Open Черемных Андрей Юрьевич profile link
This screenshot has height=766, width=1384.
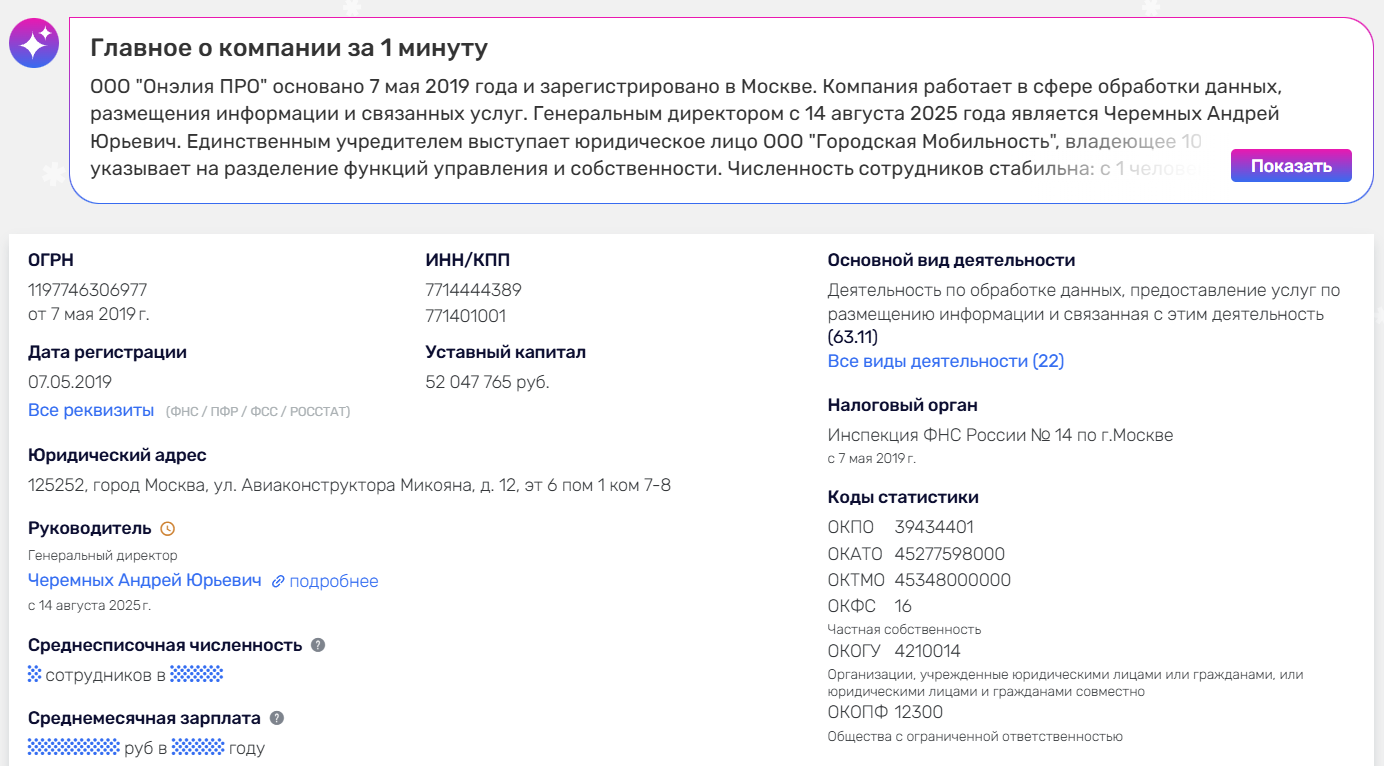[145, 581]
